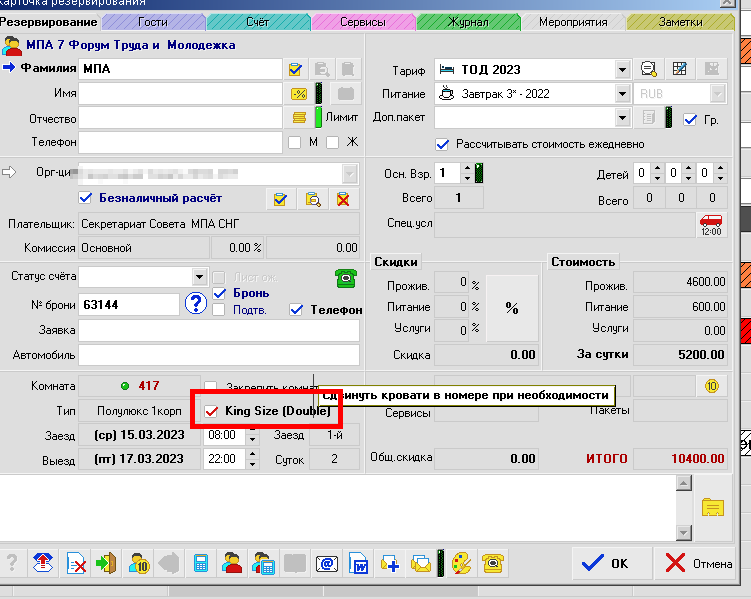The width and height of the screenshot is (751, 599).
Task: Click the calculator icon in bottom toolbar
Action: (201, 563)
